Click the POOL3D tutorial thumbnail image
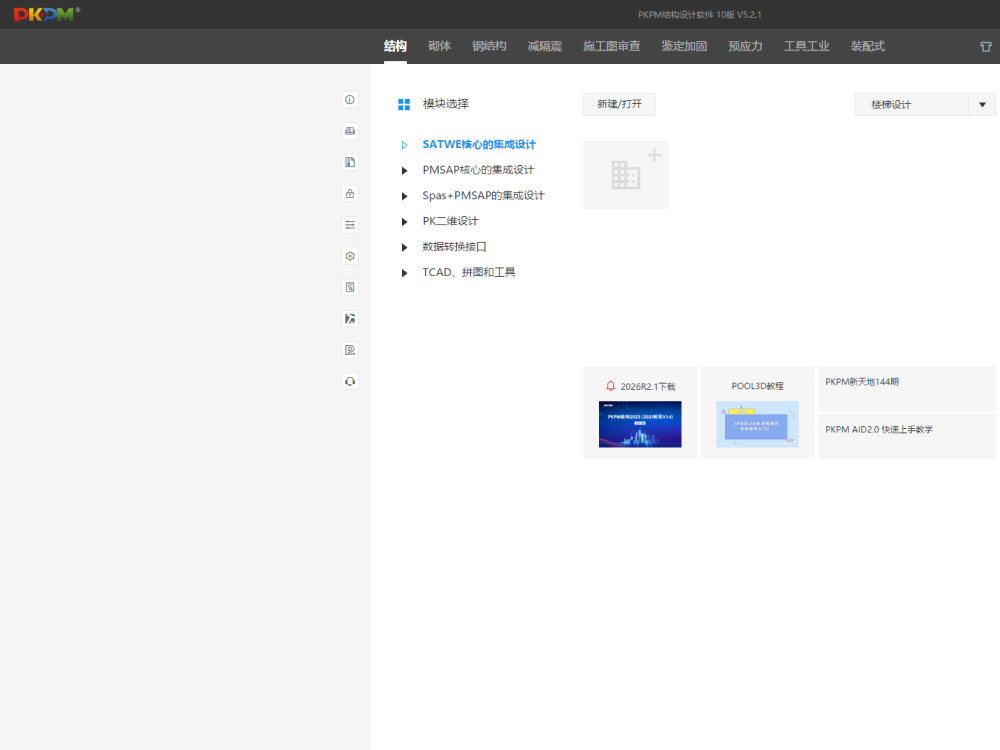 coord(757,424)
